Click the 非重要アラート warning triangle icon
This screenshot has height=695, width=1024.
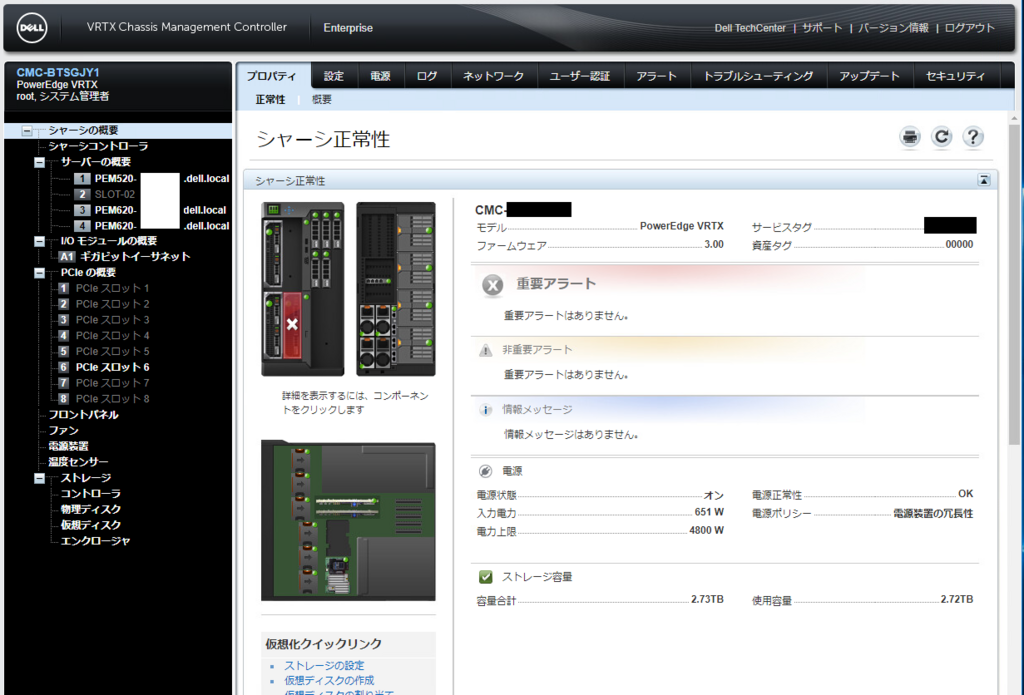(485, 350)
